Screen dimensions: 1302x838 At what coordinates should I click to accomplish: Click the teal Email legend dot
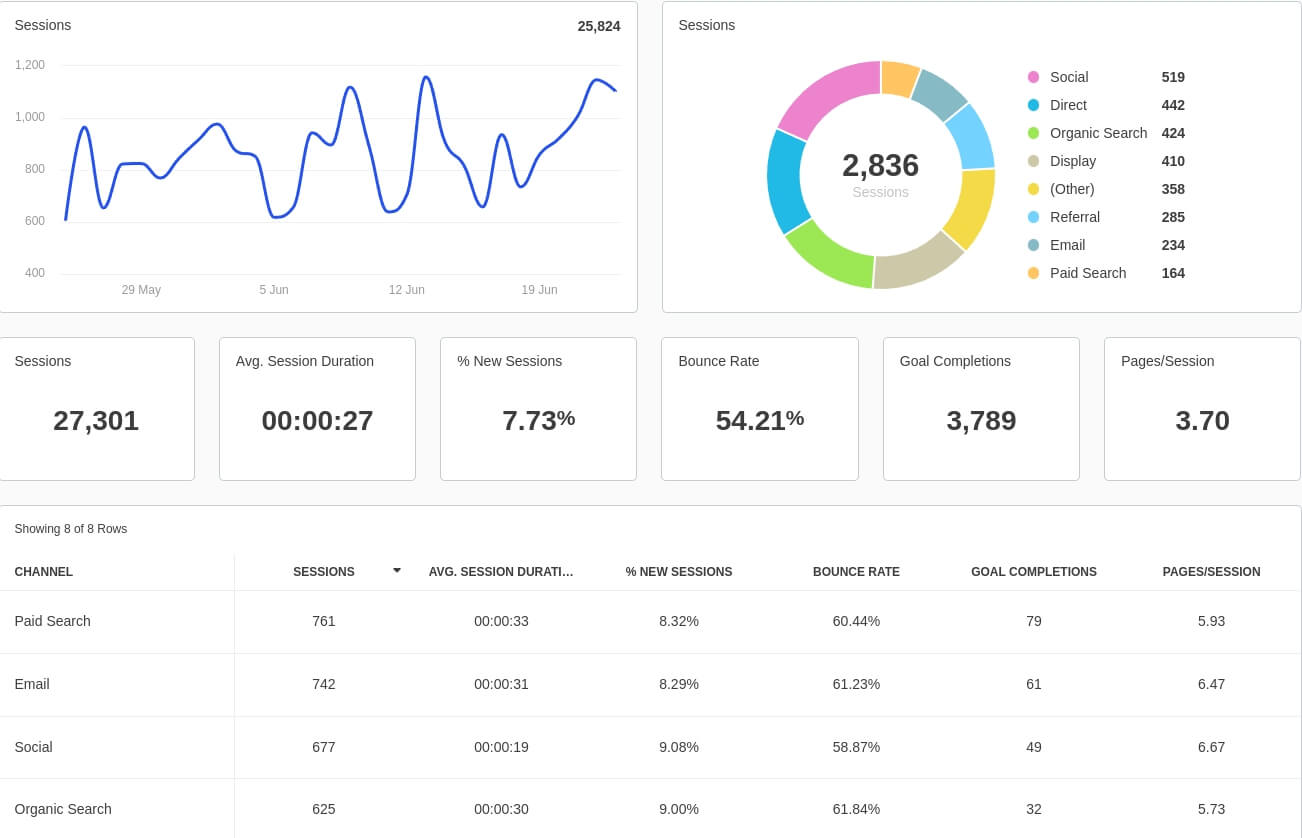pyautogui.click(x=1033, y=245)
